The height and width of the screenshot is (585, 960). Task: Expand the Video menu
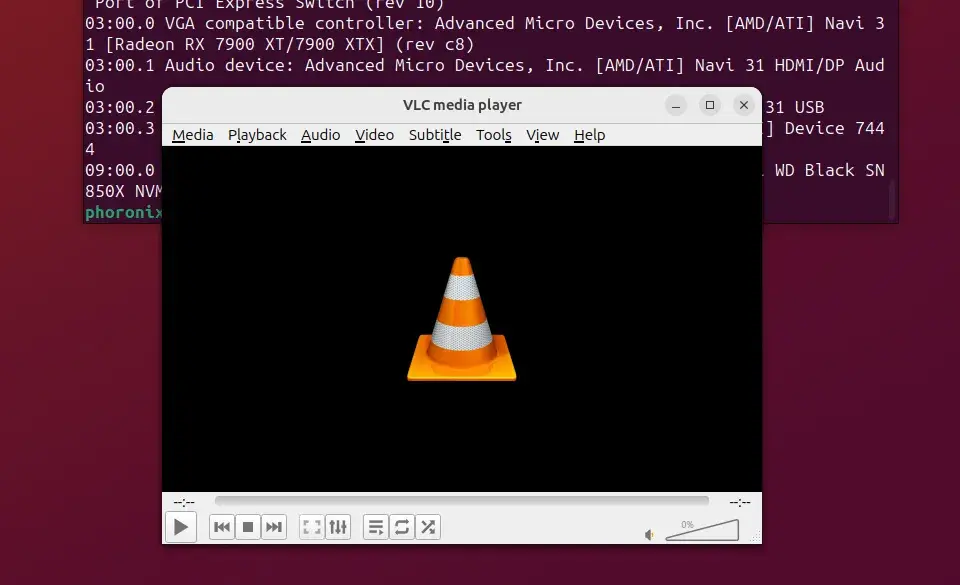pyautogui.click(x=374, y=135)
